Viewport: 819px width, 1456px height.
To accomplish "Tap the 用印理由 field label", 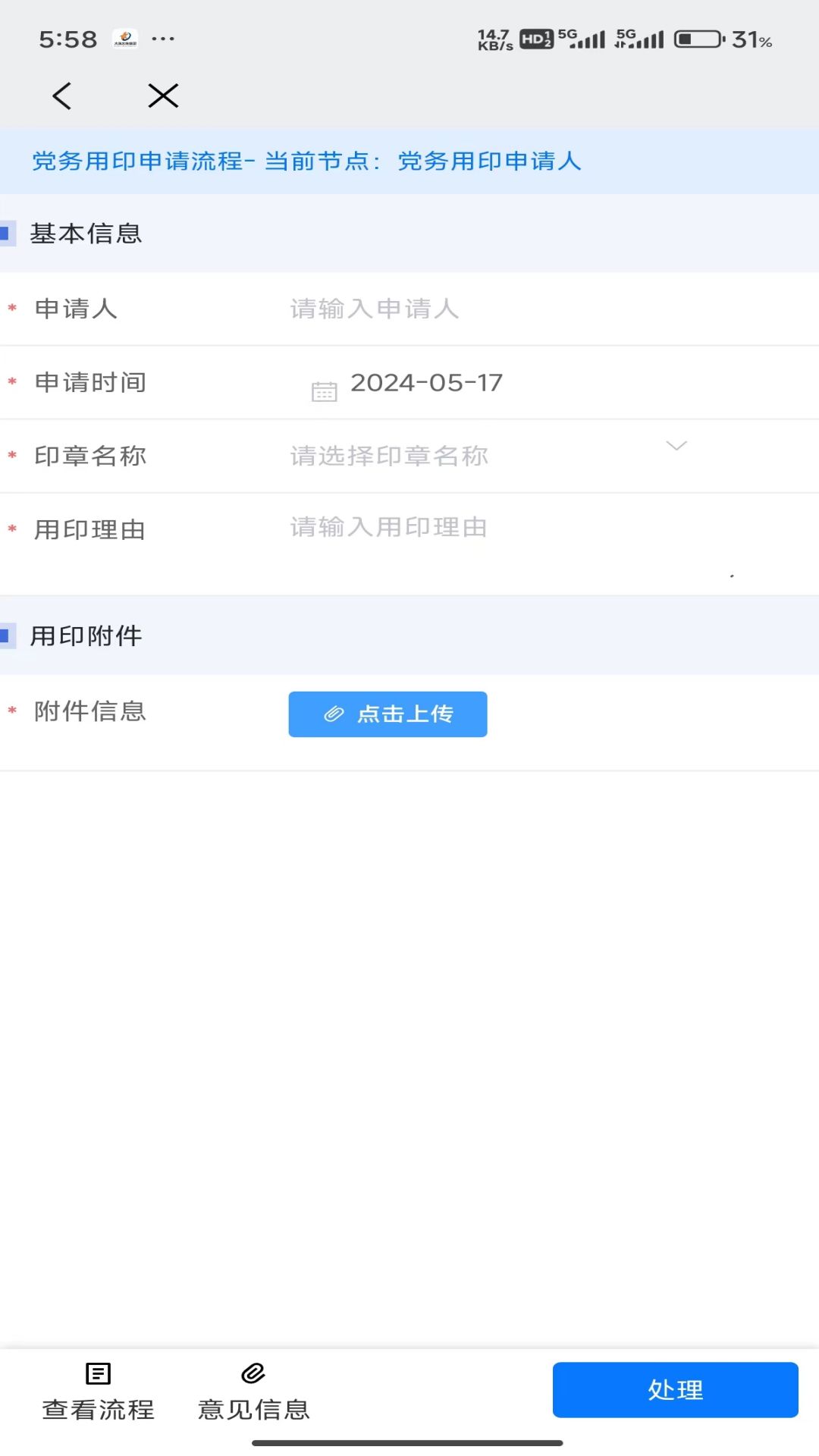I will [90, 529].
